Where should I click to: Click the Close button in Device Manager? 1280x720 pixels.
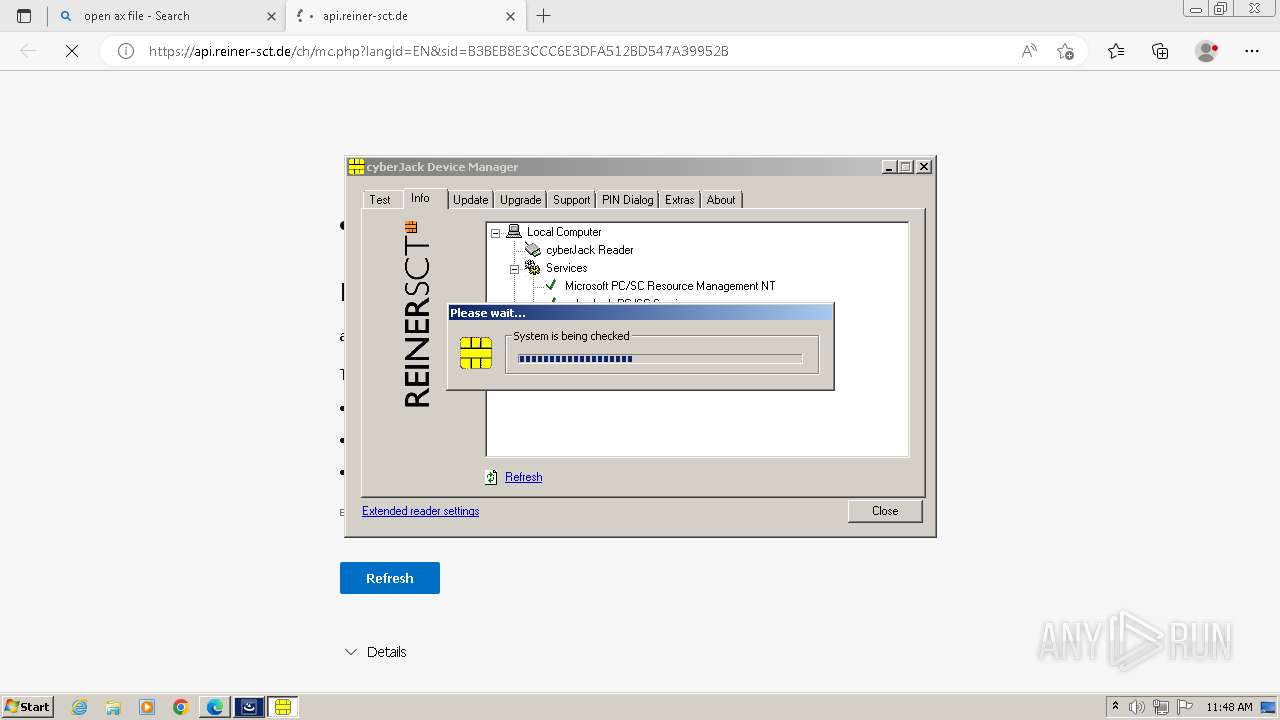click(x=885, y=511)
